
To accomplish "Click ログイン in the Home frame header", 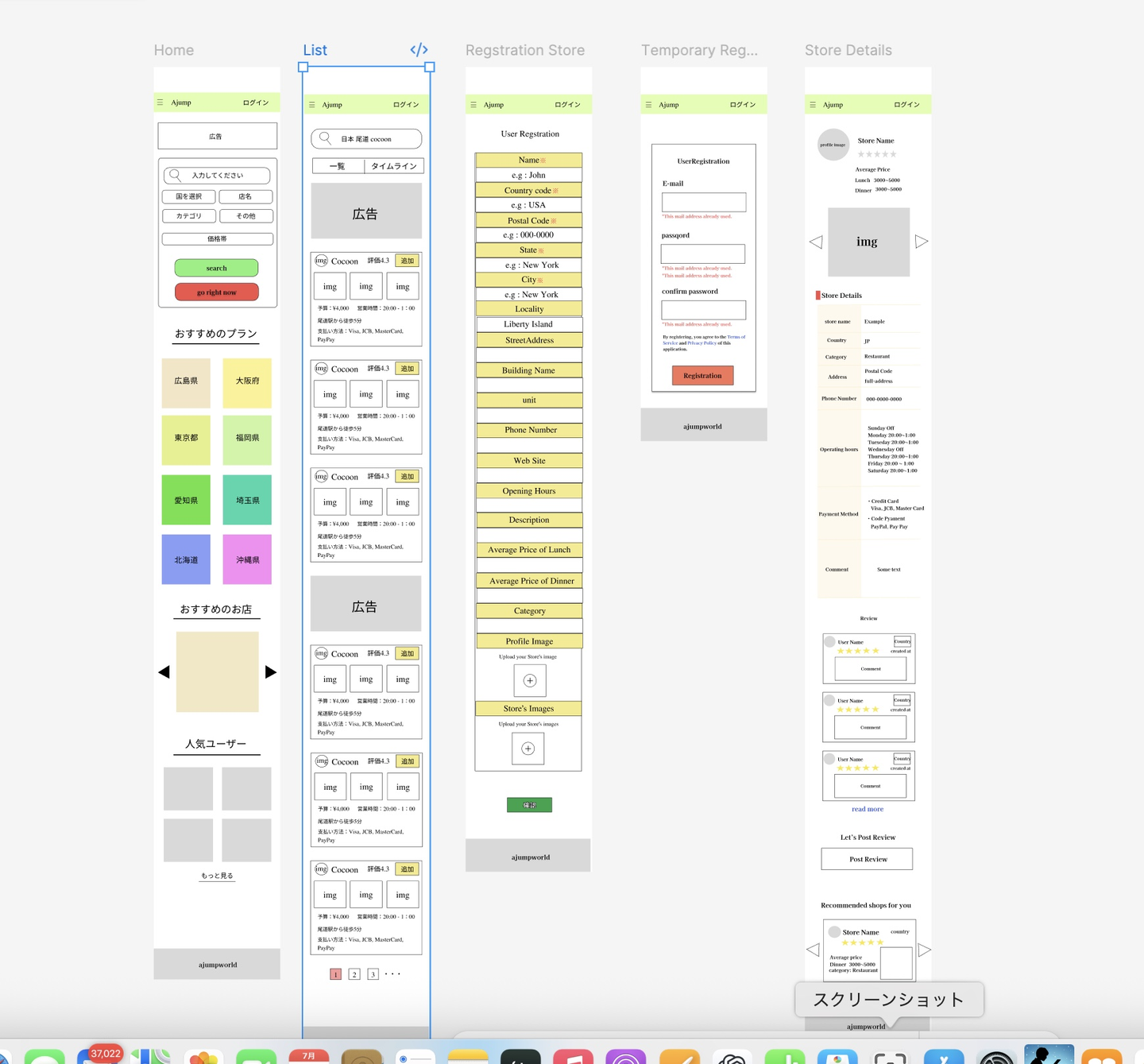I will [256, 103].
